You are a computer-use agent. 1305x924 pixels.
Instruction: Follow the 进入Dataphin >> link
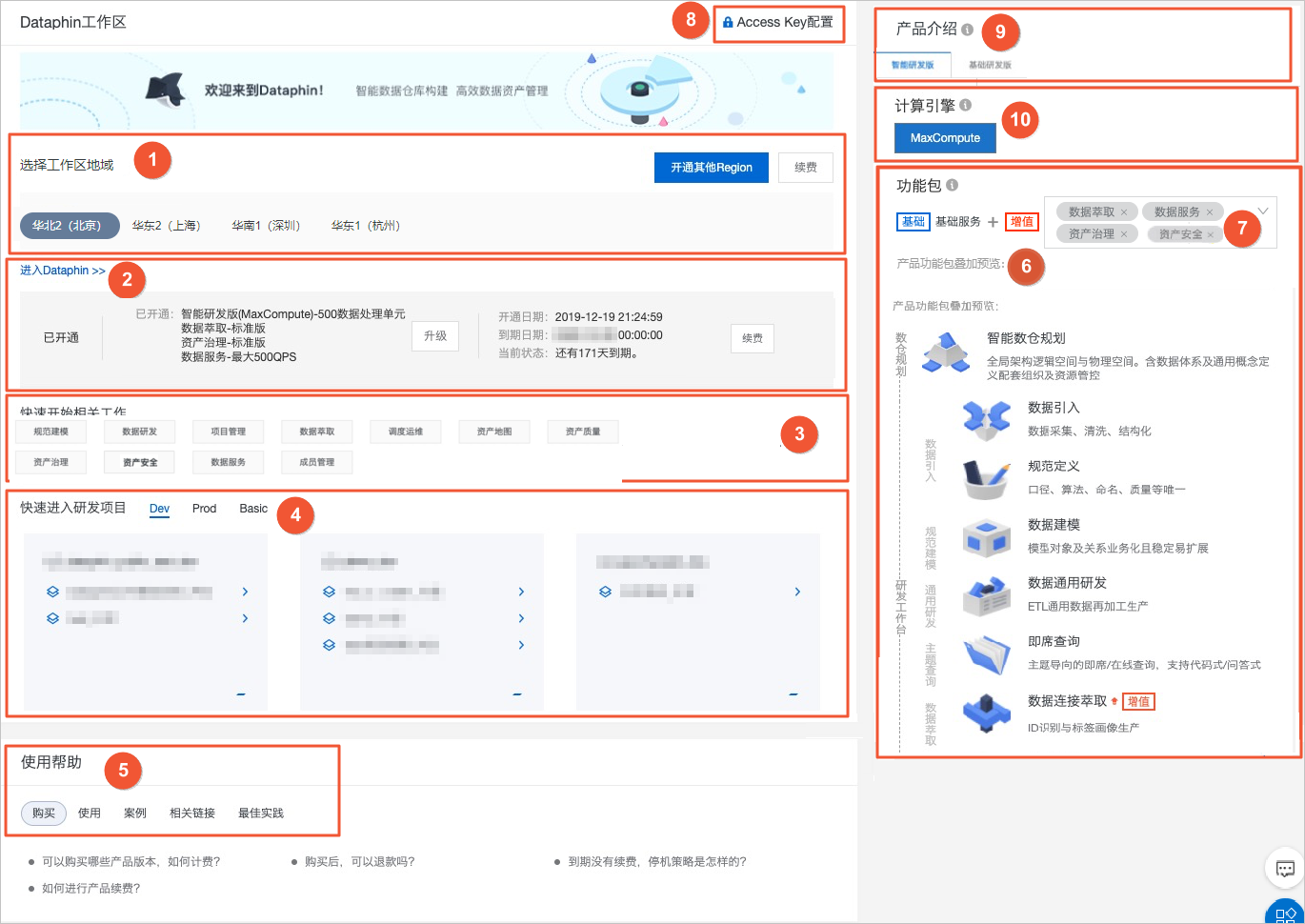[x=63, y=271]
